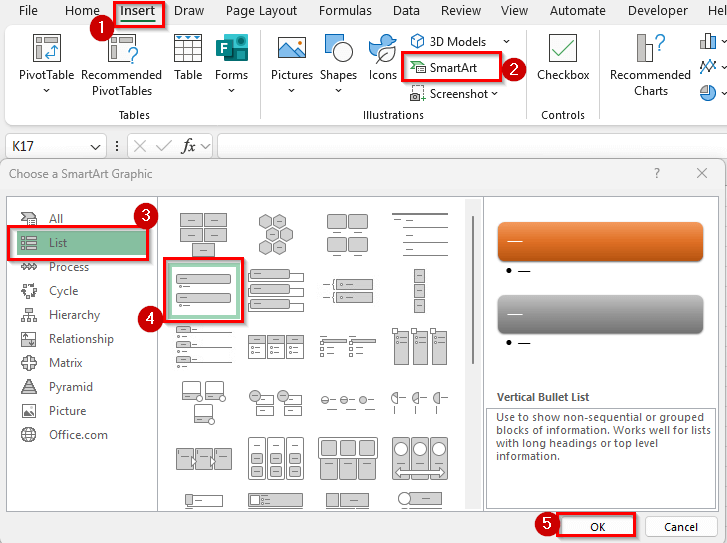Confirm formula entry with the checkmark icon

click(x=164, y=147)
